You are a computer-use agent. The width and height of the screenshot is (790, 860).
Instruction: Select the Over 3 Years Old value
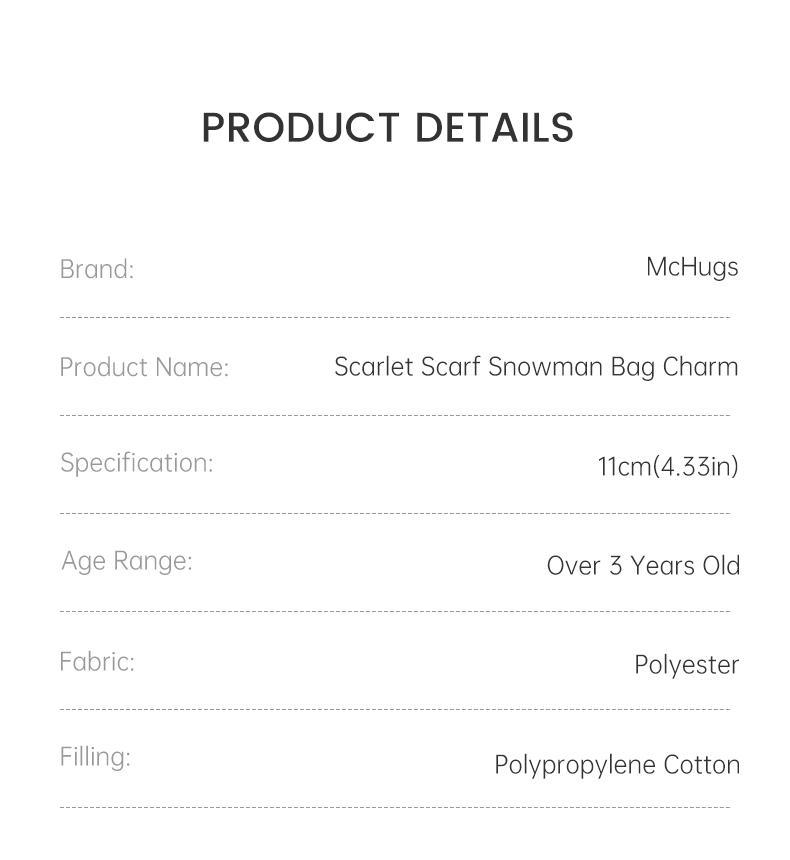tap(643, 565)
